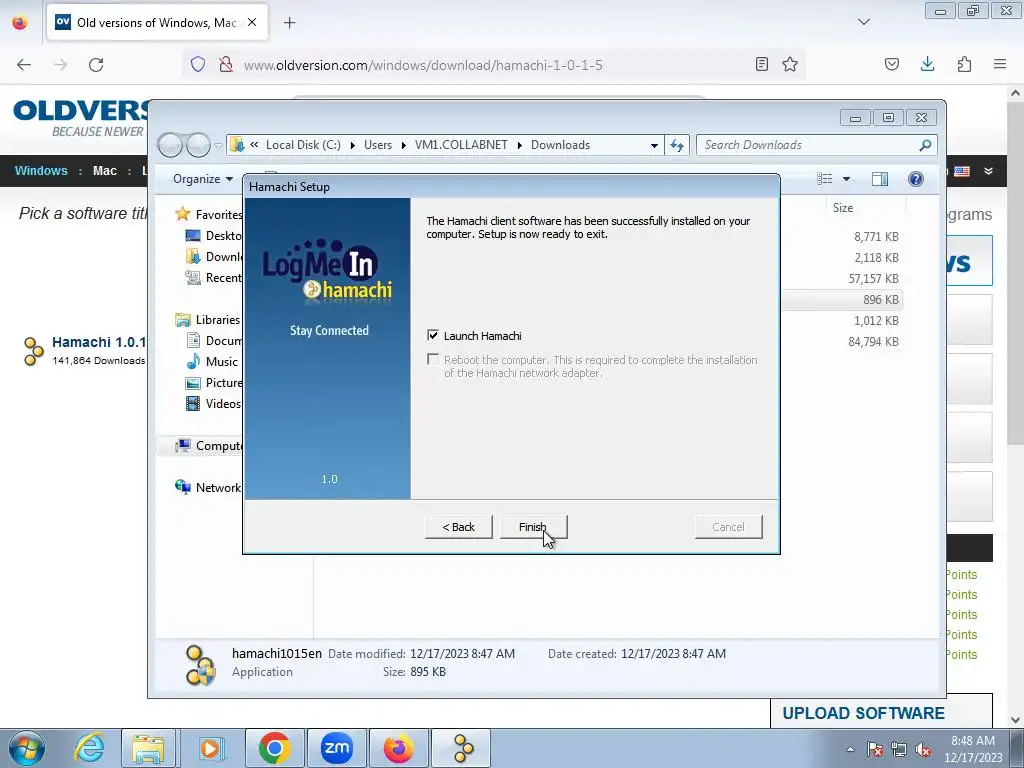Viewport: 1024px width, 768px height.
Task: Launch Internet Explorer from the taskbar
Action: (x=89, y=748)
